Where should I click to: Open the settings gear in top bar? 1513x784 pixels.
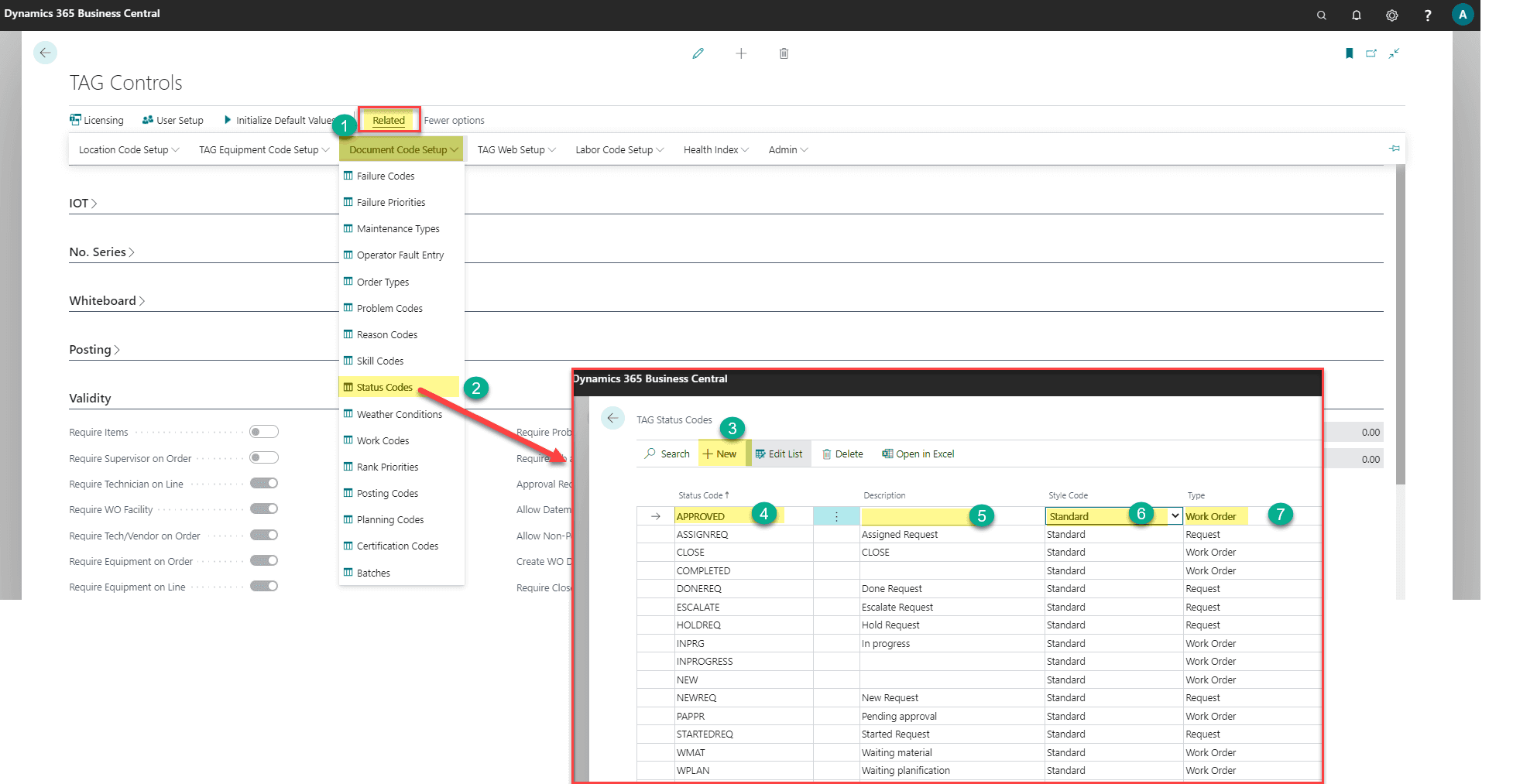(x=1392, y=15)
